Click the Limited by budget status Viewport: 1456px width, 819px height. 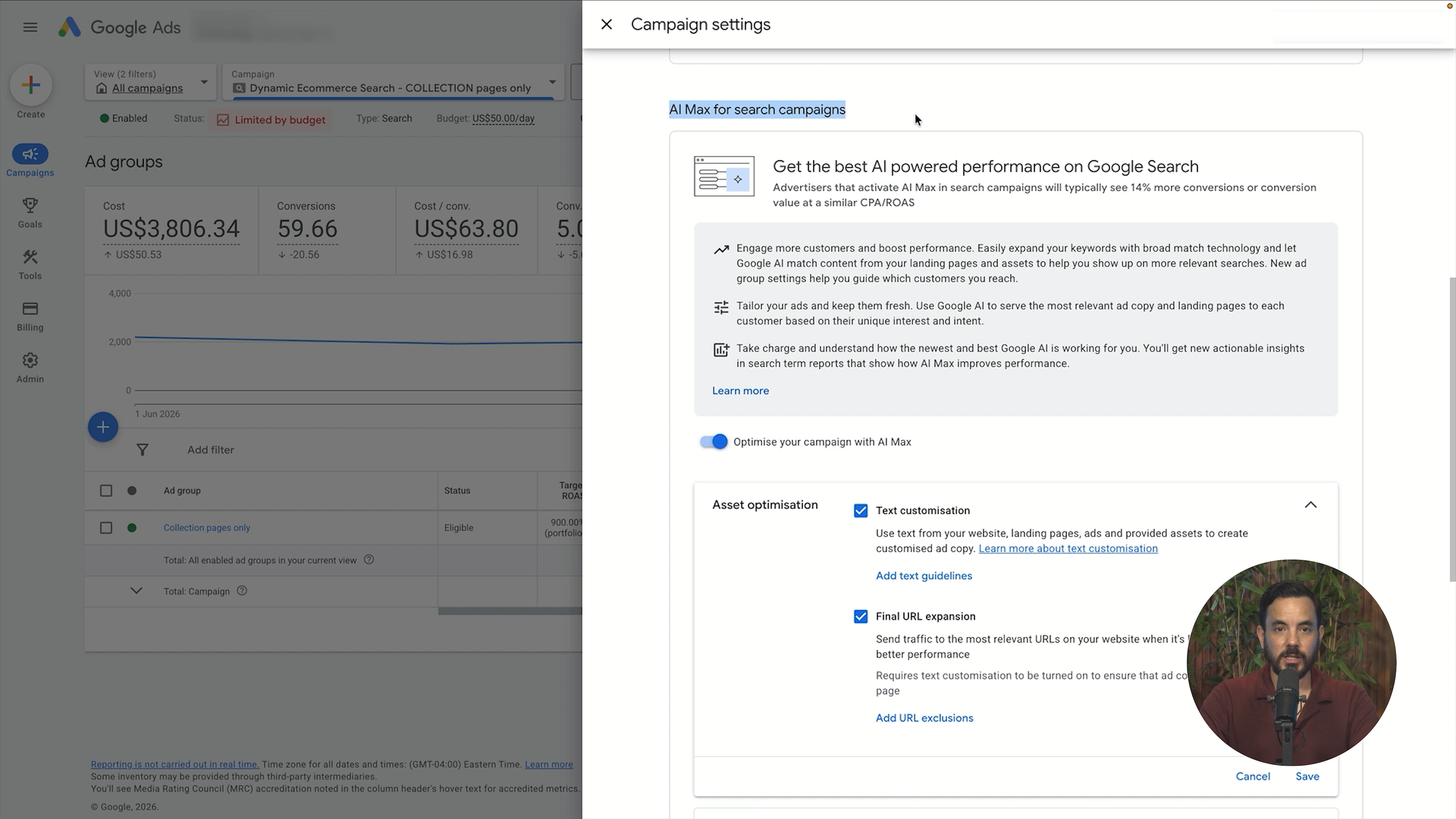271,119
